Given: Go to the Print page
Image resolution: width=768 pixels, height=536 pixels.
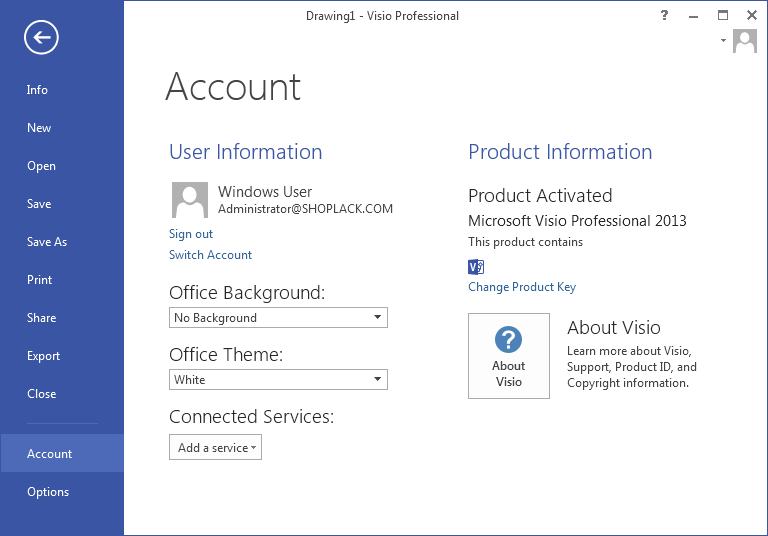Looking at the screenshot, I should [x=39, y=280].
